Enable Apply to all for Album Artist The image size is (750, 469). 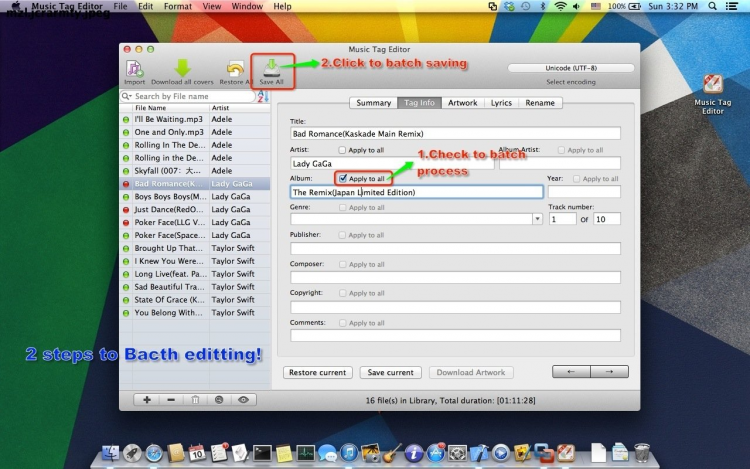(x=562, y=150)
